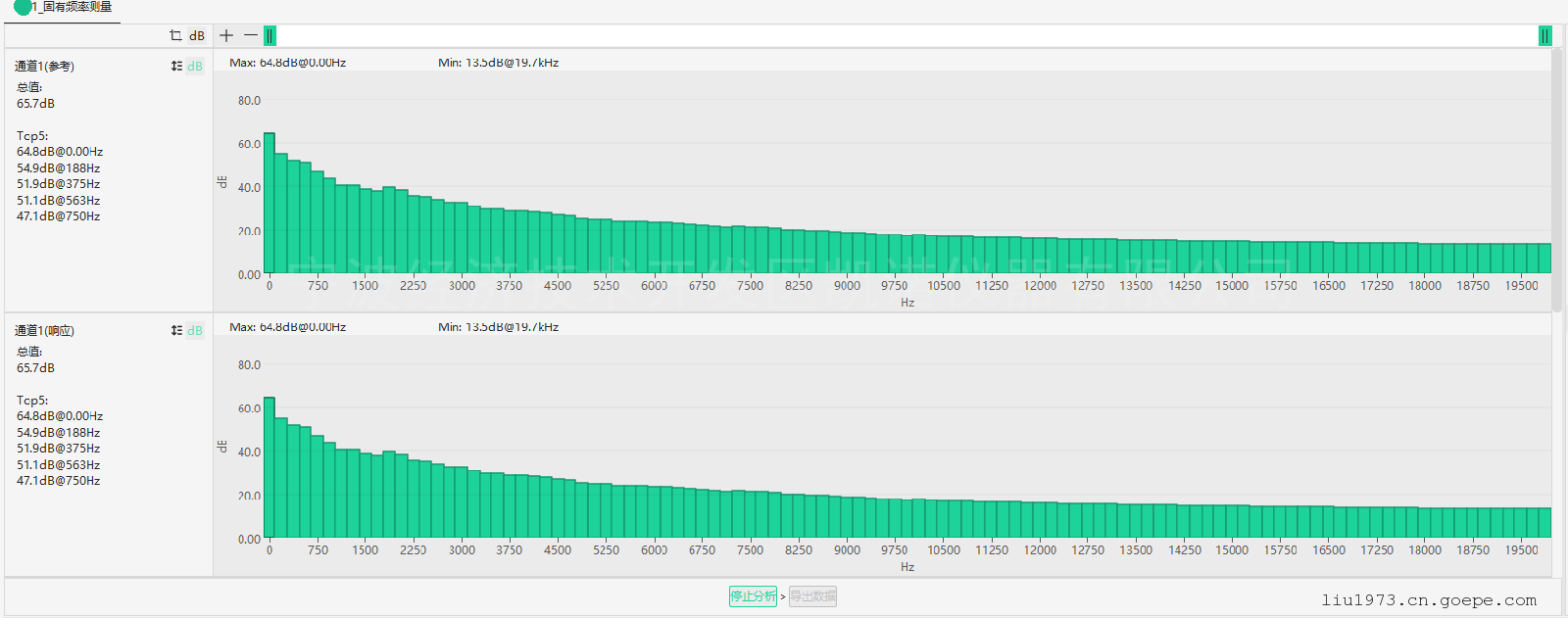Click the 通道1(响应) channel label

(x=44, y=331)
